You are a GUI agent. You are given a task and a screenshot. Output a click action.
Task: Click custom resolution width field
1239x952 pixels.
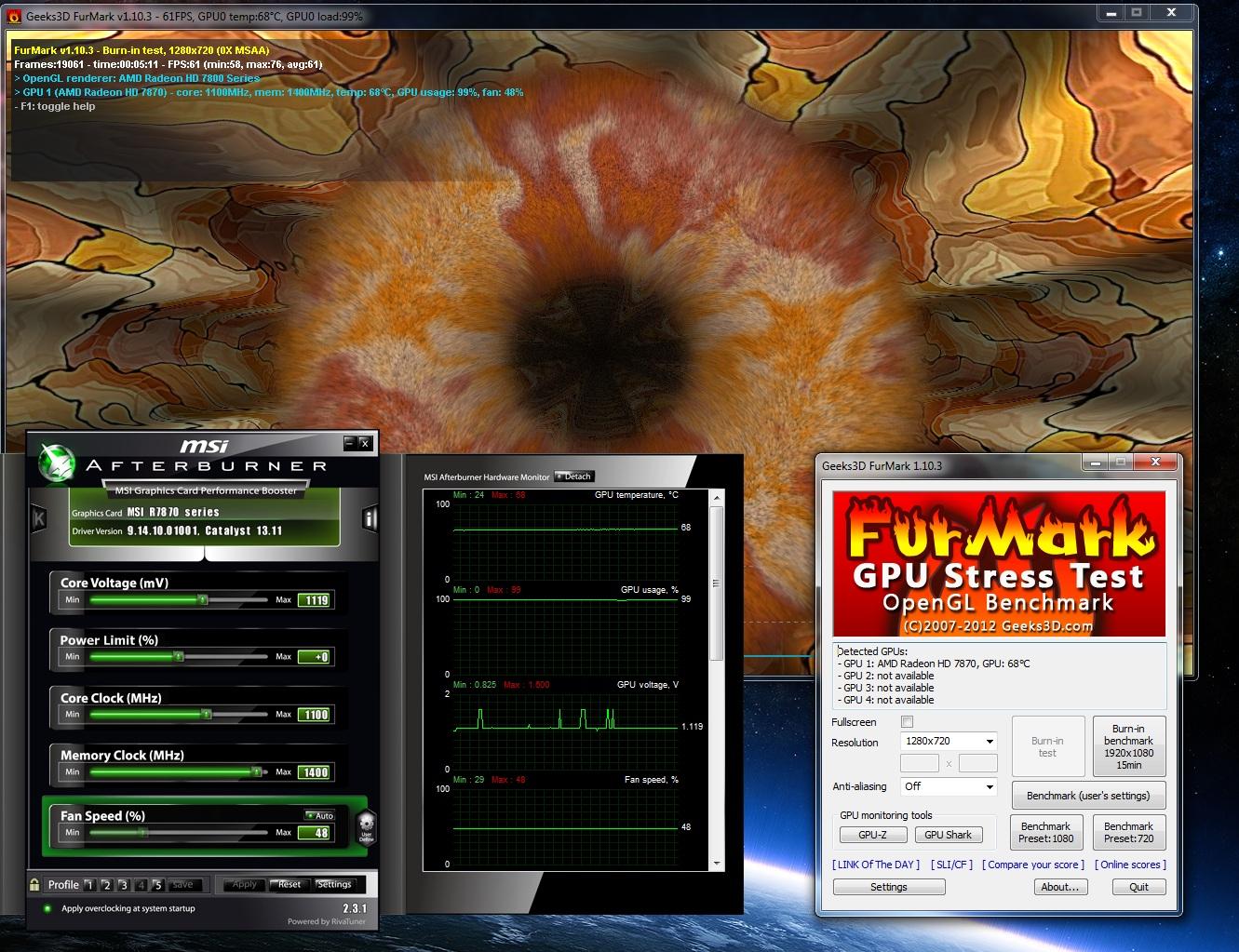coord(920,763)
